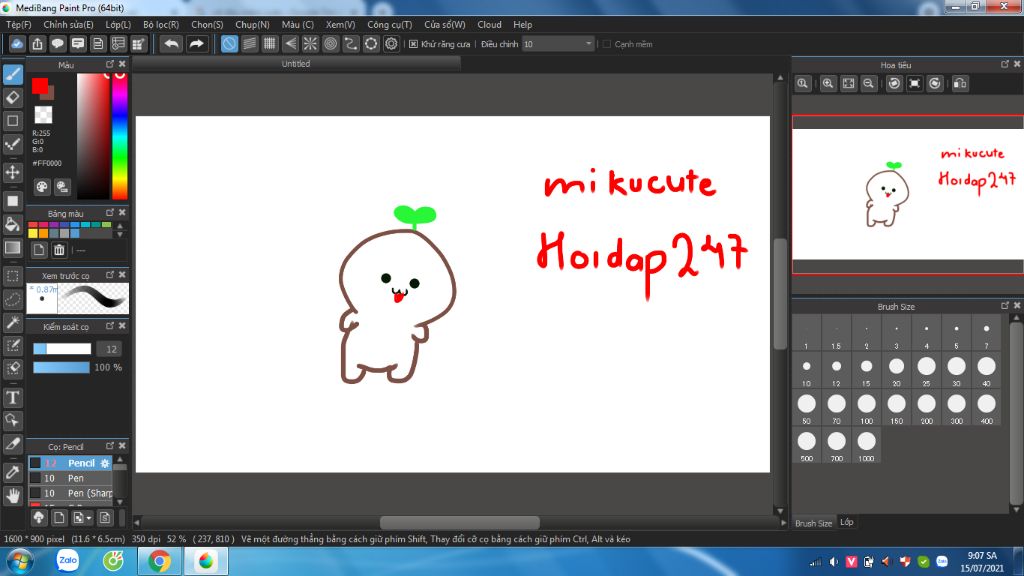Select the Brush tool
Image resolution: width=1024 pixels, height=576 pixels.
(12, 74)
